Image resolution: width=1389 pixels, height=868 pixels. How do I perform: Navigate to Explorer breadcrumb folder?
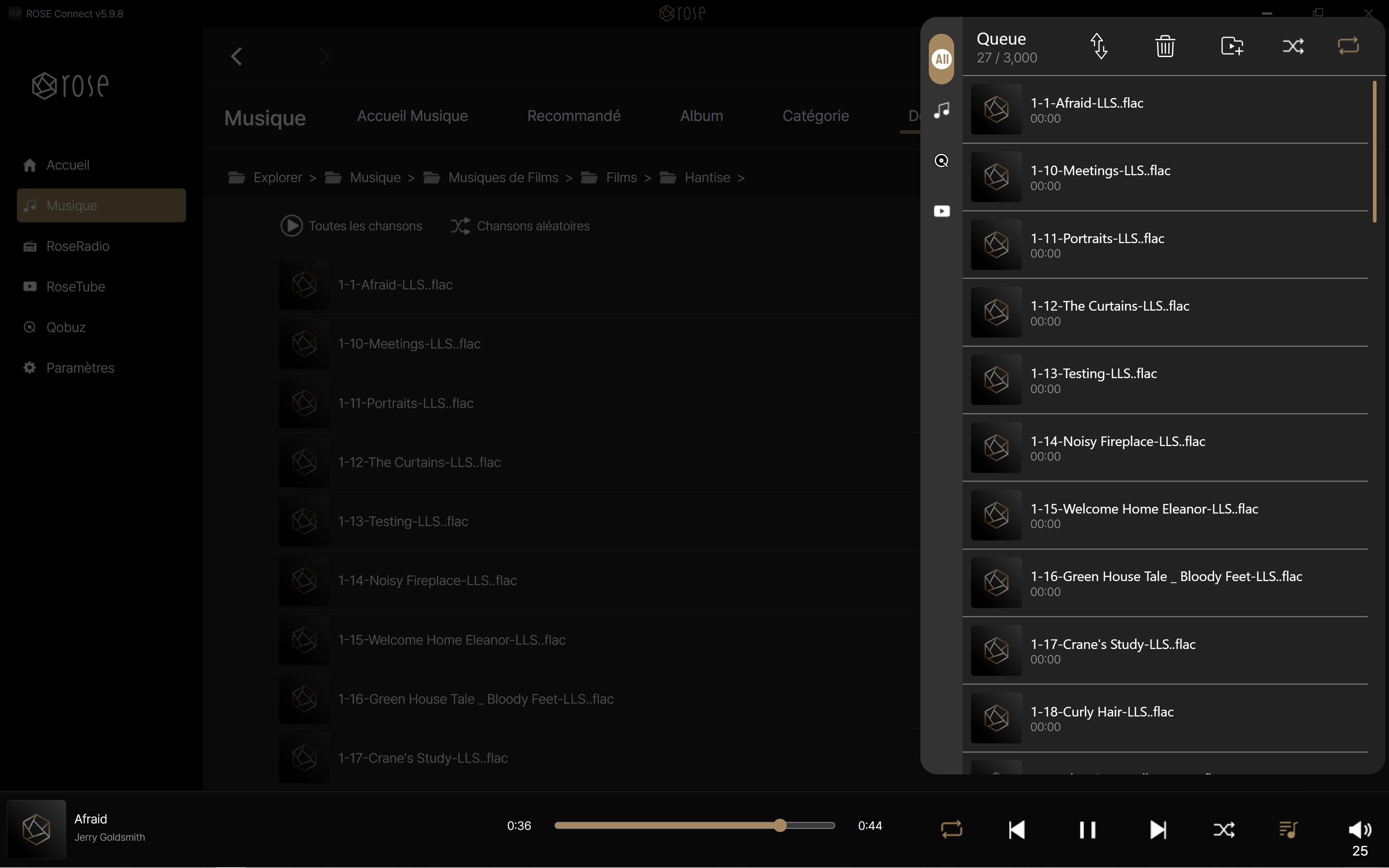coord(265,177)
